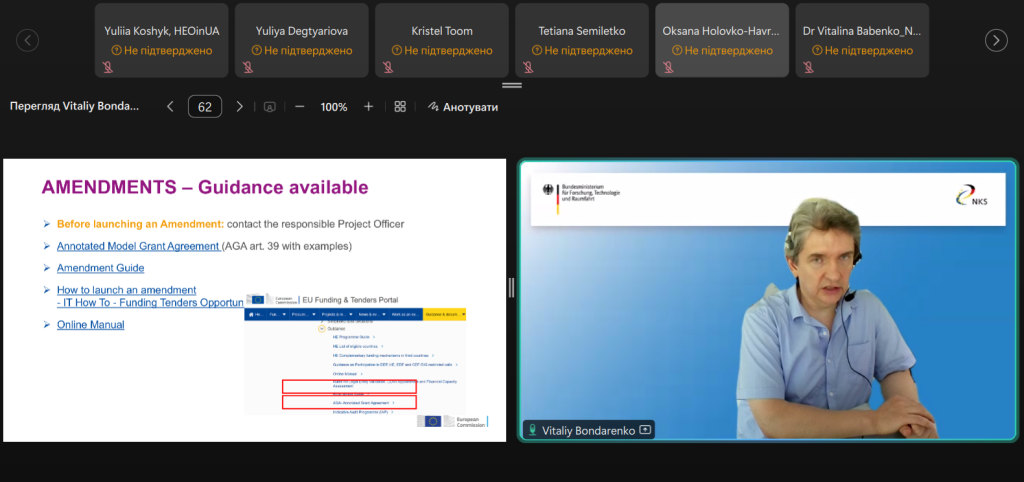Show next participants with right arrow
This screenshot has width=1024, height=482.
tap(996, 40)
